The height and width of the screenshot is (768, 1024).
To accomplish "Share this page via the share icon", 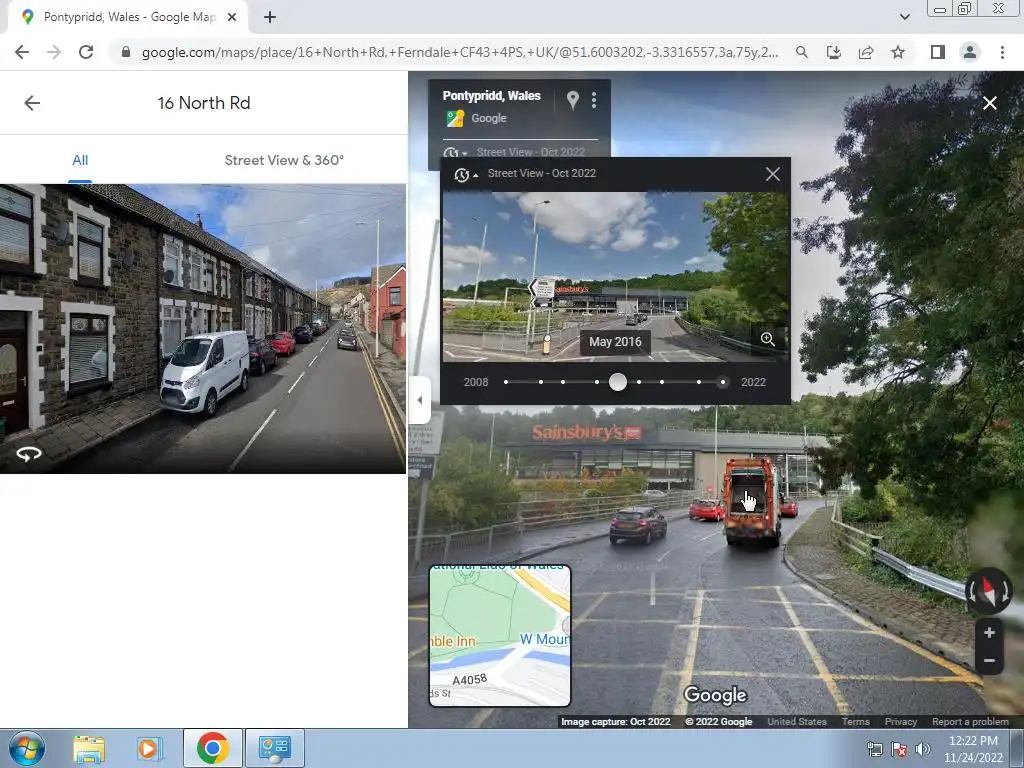I will click(866, 52).
